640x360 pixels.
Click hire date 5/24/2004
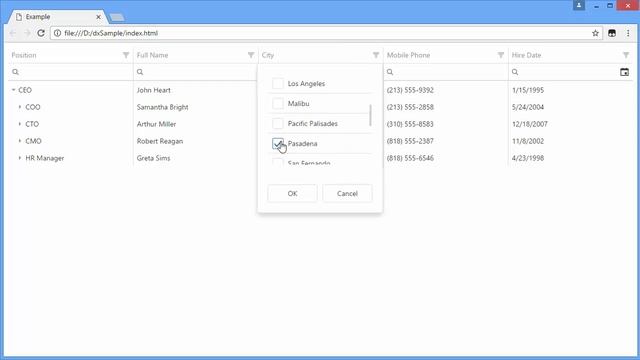tap(528, 107)
